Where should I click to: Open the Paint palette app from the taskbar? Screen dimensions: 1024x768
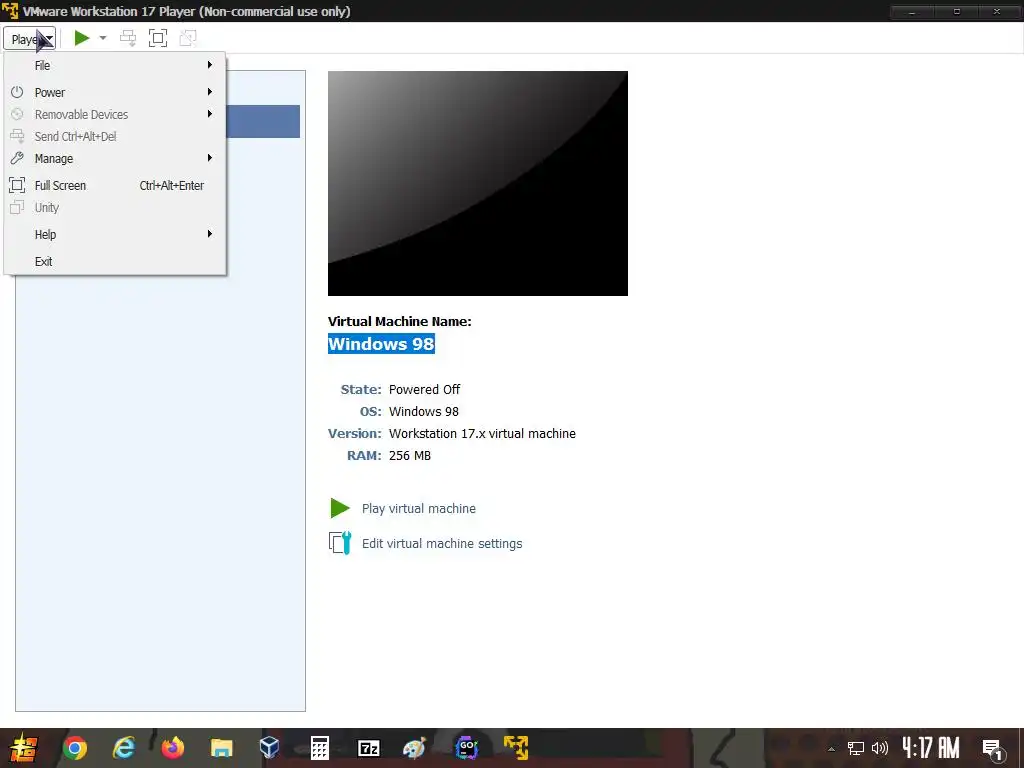click(415, 748)
